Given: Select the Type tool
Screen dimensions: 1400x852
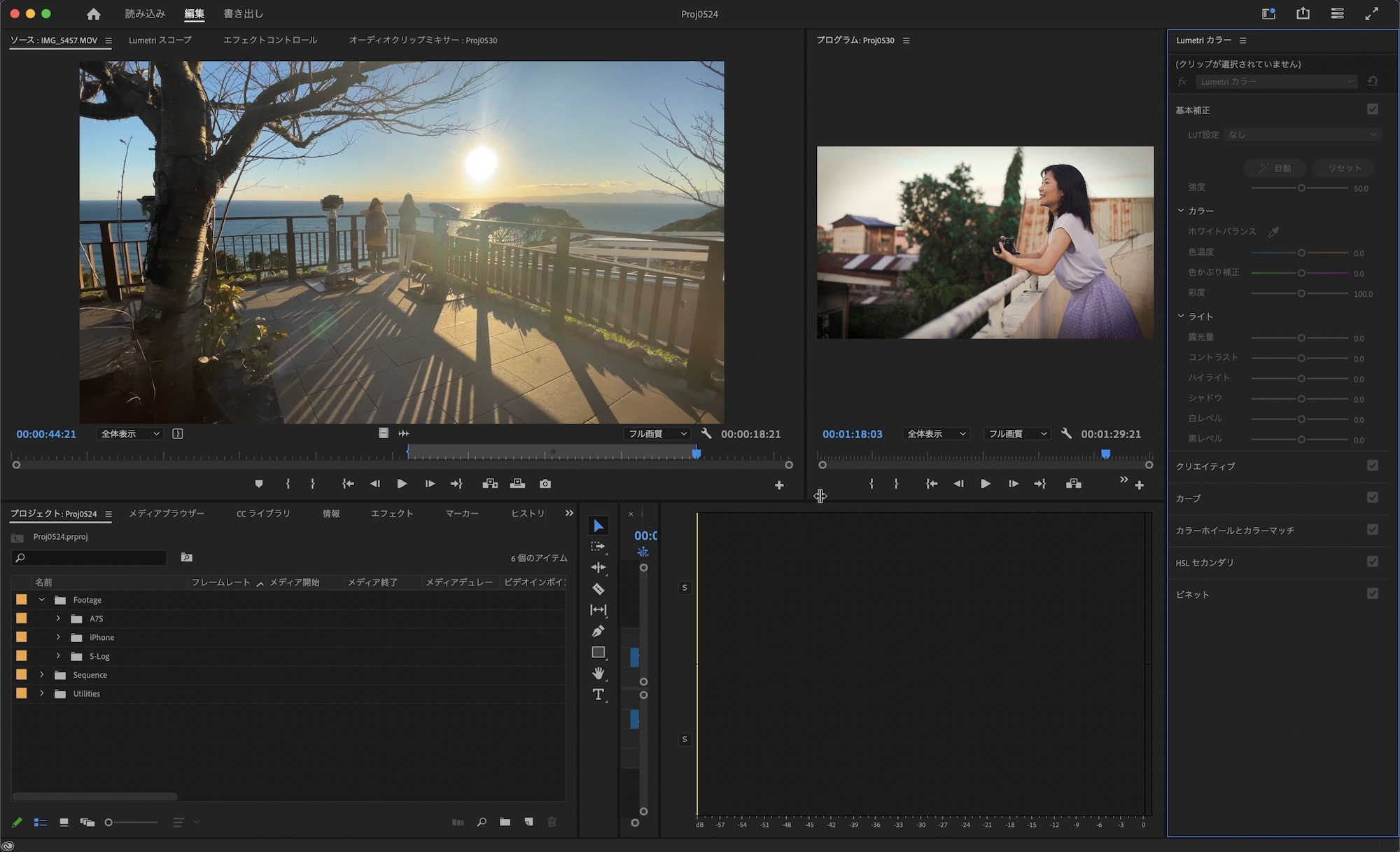Looking at the screenshot, I should [598, 694].
